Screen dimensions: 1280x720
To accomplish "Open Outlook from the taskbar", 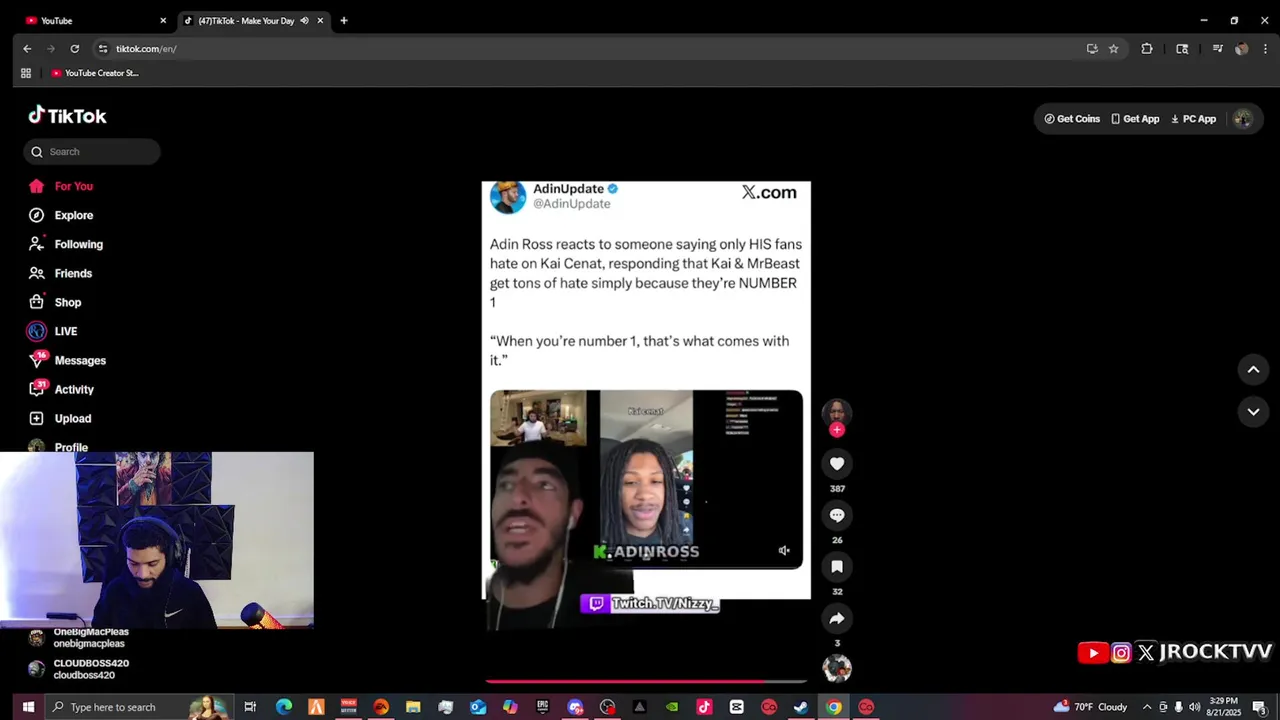I will click(478, 707).
